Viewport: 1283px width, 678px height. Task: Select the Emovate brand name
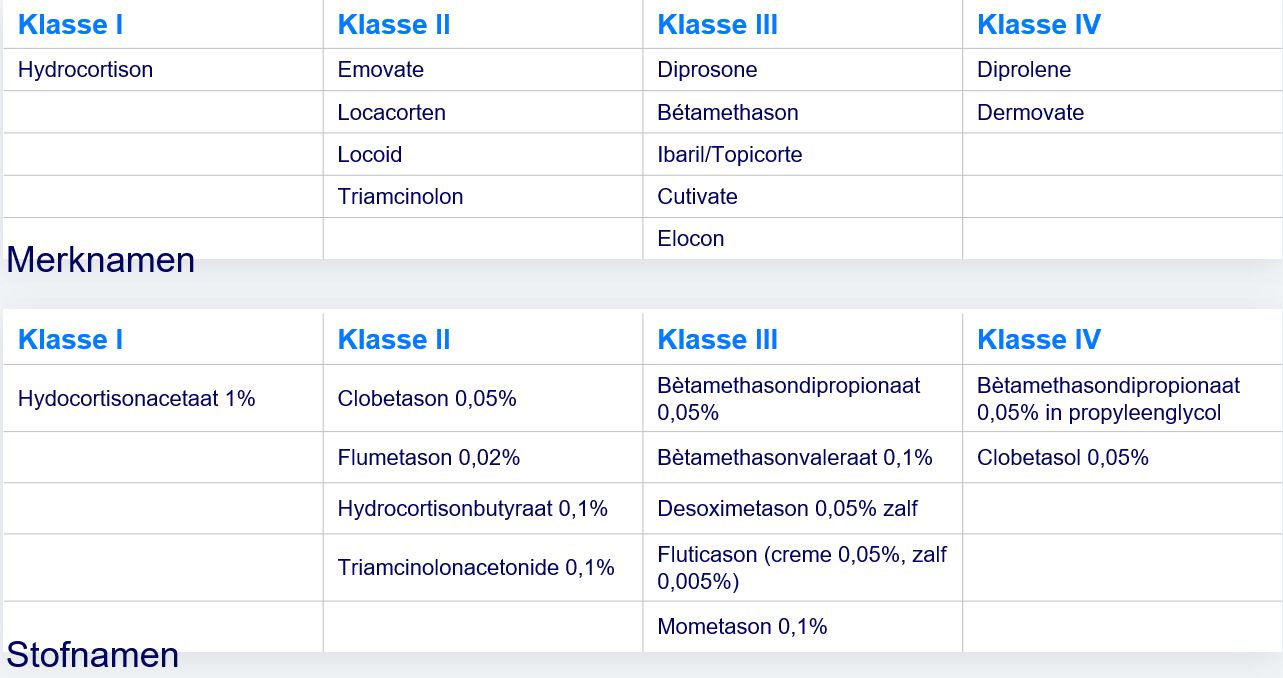coord(381,70)
